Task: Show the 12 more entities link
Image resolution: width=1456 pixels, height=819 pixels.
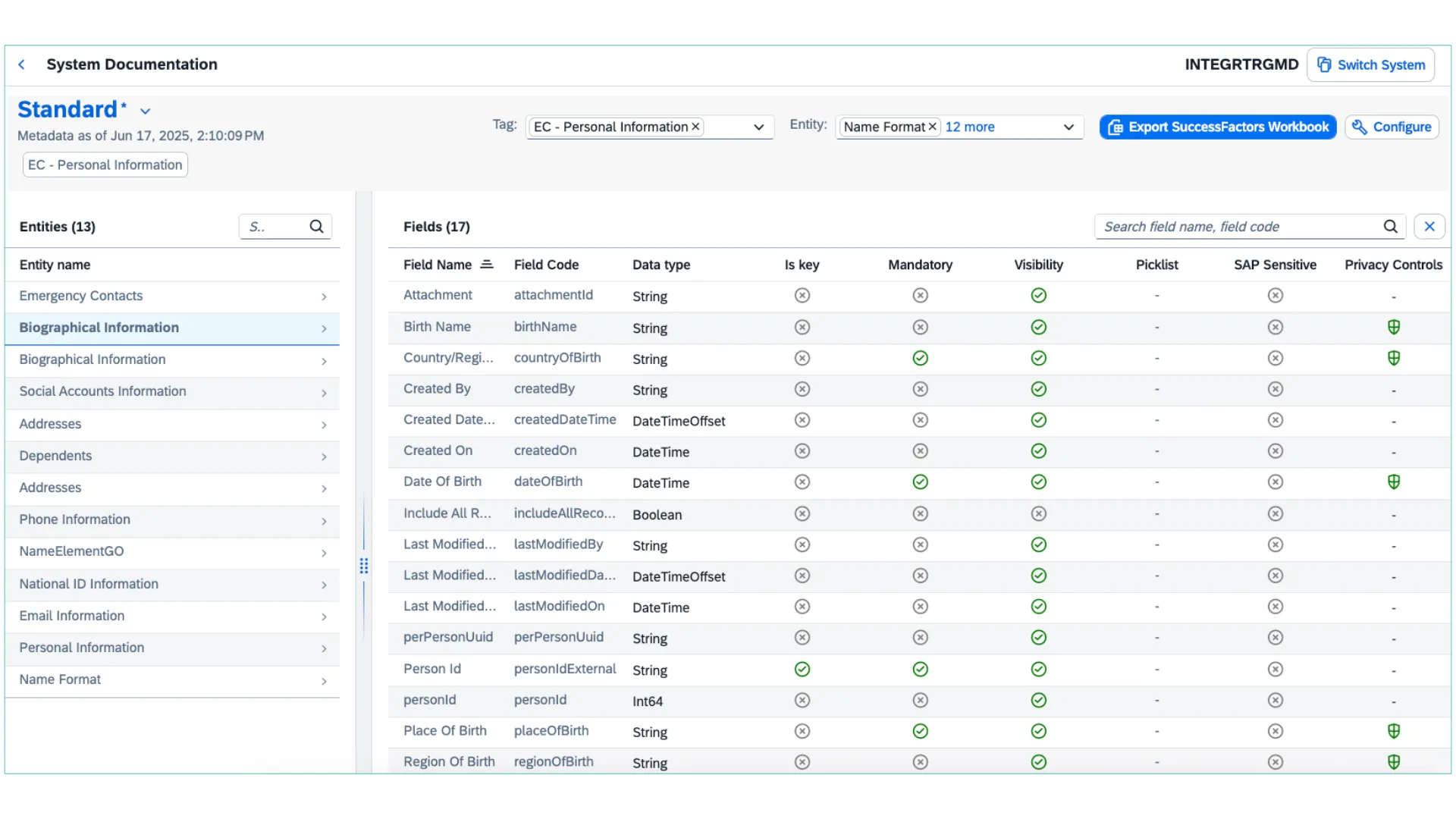Action: click(969, 127)
